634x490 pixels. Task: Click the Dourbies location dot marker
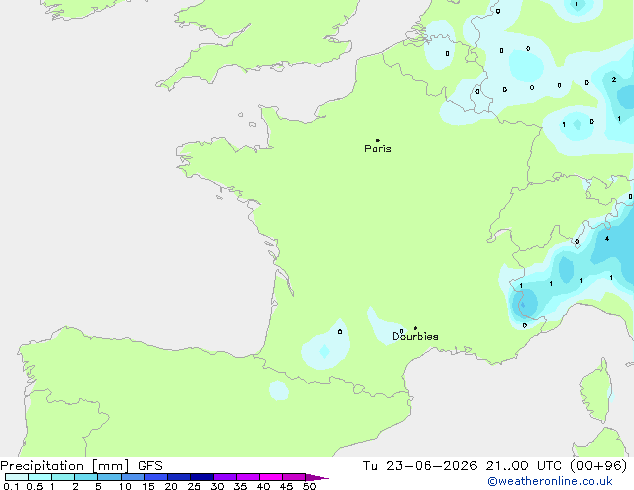415,328
